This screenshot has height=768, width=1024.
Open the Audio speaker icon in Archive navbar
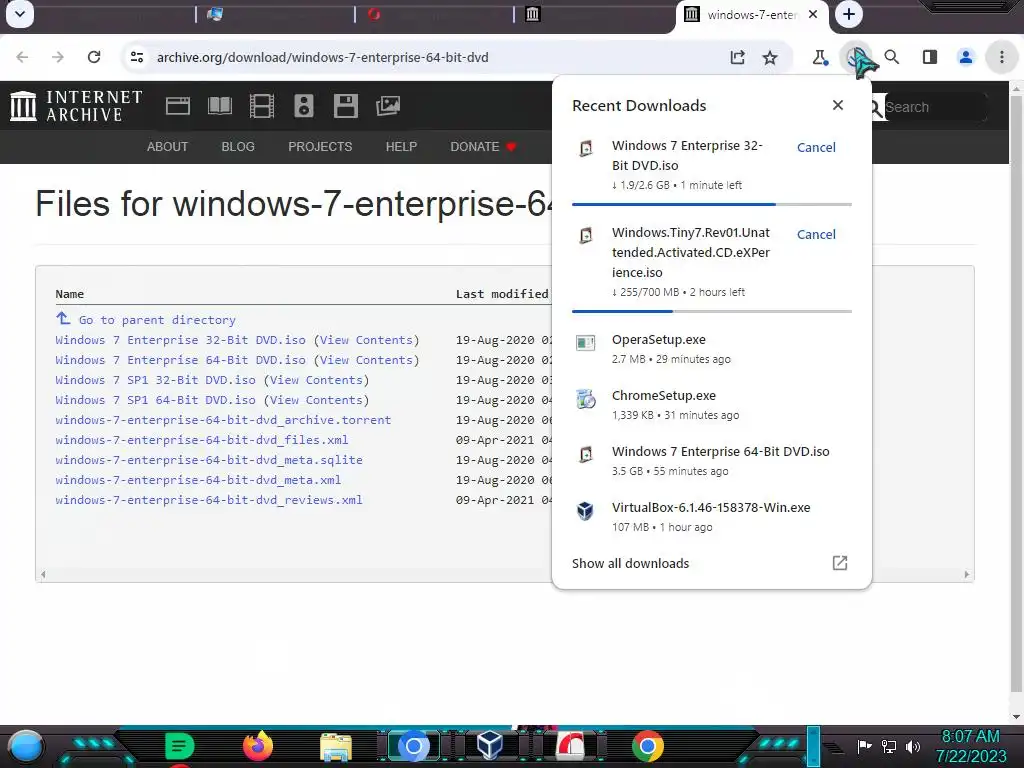coord(304,106)
